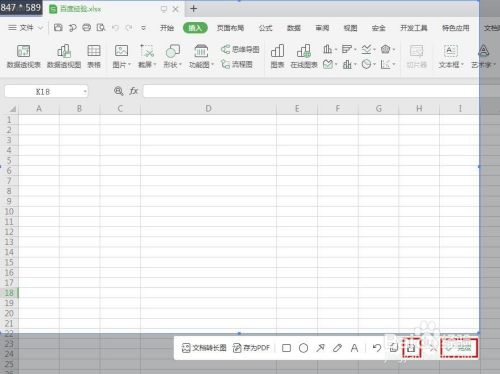
Task: Open the 图片 picture insert option
Action: (x=121, y=56)
